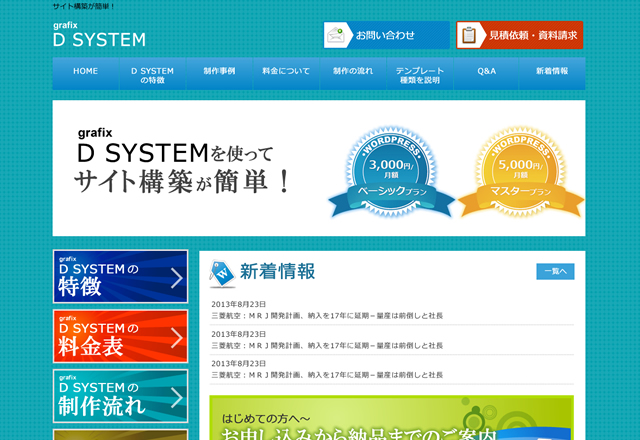The width and height of the screenshot is (640, 440).
Task: Click the hero banner text サイト構築が簡単！
Action: tap(182, 182)
